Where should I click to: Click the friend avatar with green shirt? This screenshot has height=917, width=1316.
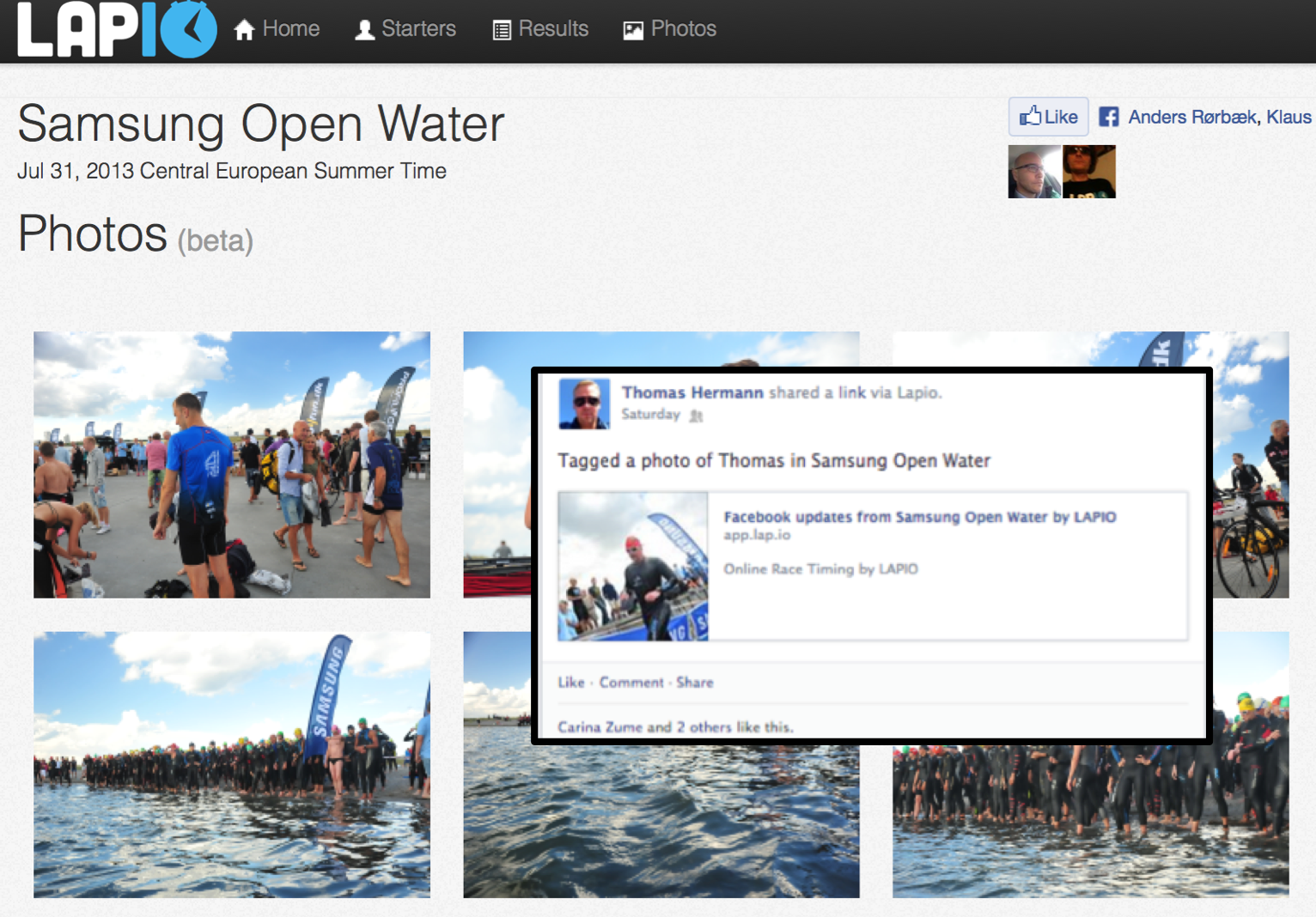coord(1089,172)
